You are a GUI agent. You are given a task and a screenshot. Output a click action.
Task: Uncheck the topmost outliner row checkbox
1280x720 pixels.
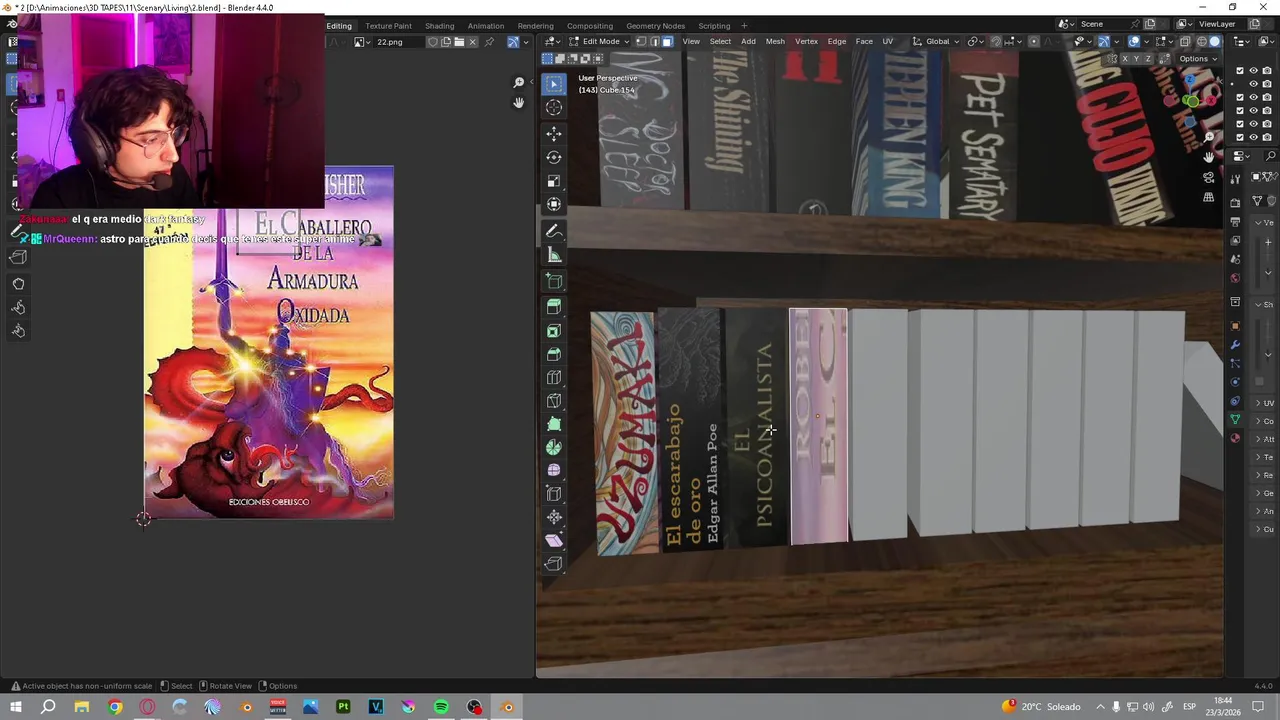tap(1240, 71)
